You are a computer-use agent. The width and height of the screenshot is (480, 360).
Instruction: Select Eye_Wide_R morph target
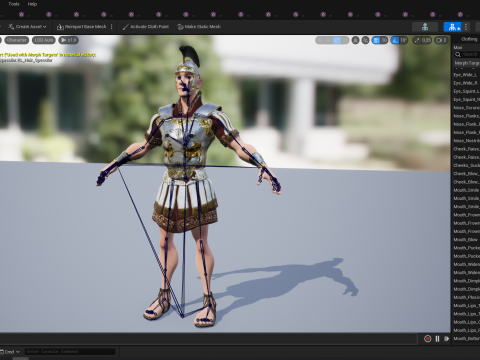point(466,83)
